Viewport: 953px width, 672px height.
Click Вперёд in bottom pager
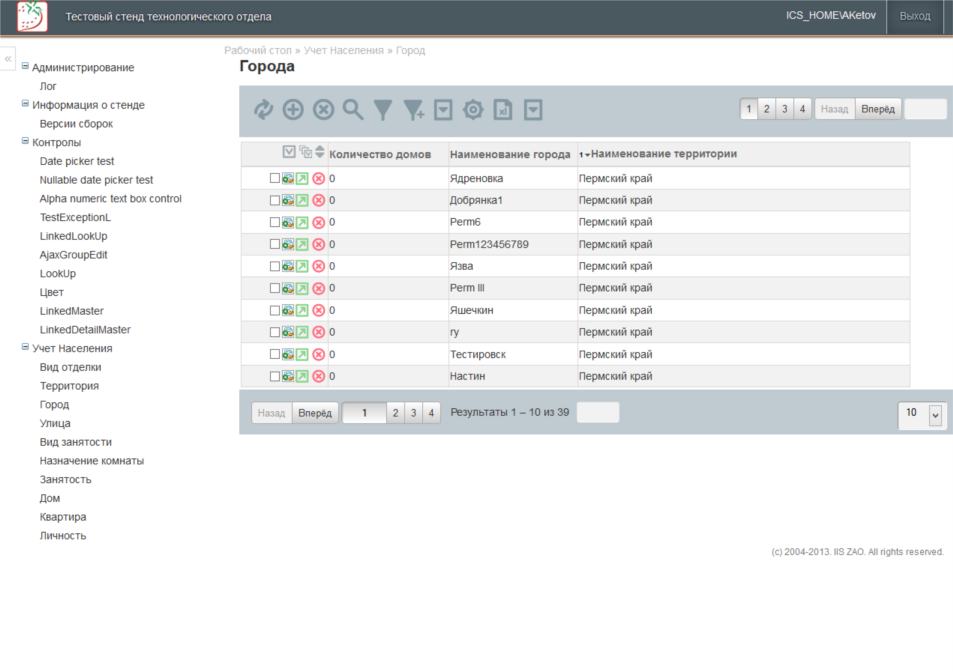coord(315,413)
